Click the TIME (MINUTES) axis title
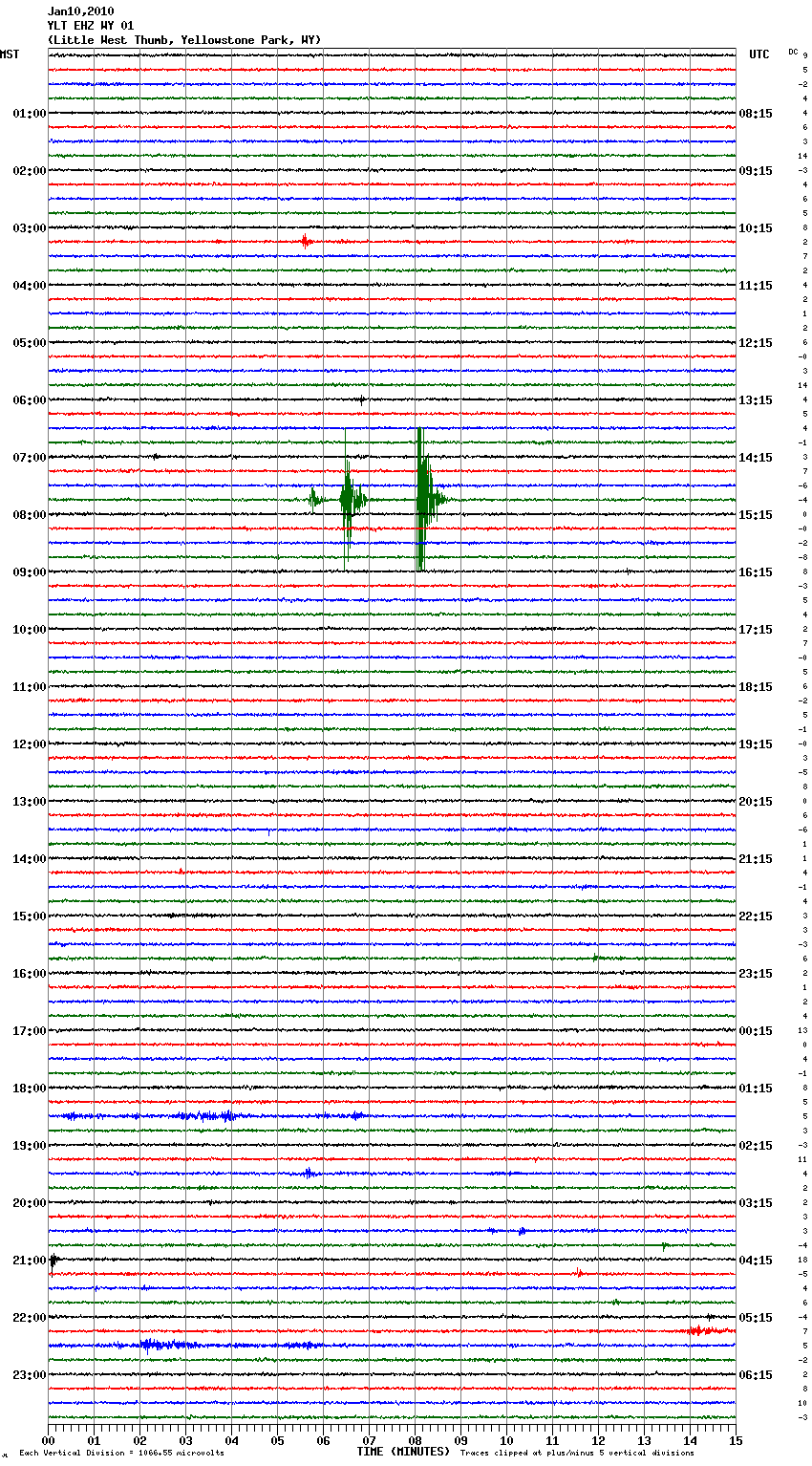The image size is (812, 1466). tap(403, 1452)
